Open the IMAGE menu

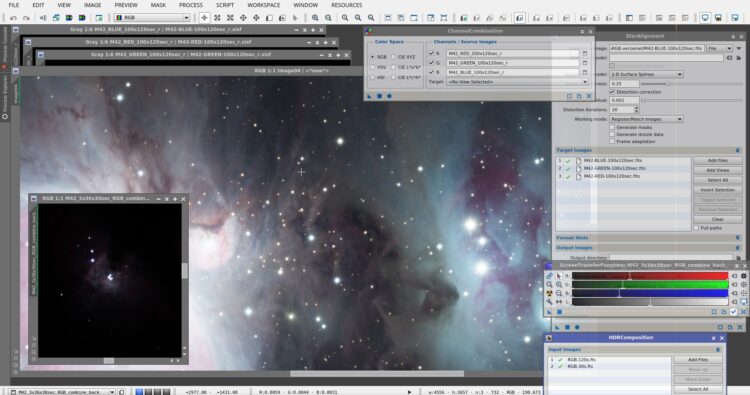92,5
